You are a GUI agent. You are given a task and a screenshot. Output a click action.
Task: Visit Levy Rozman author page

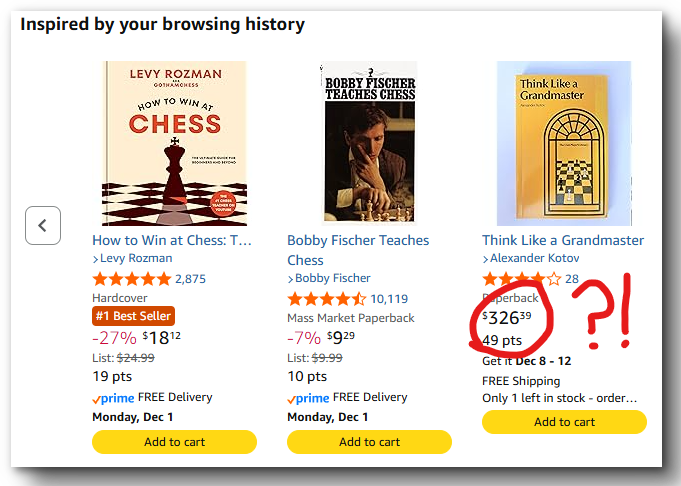(135, 258)
